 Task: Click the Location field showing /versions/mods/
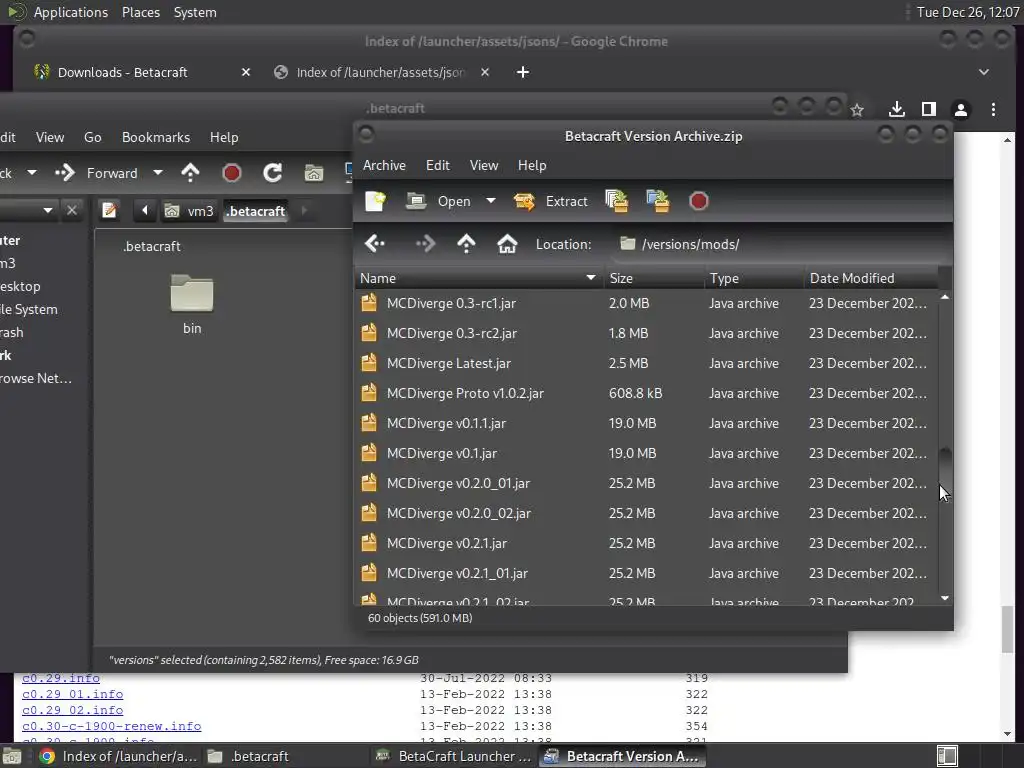click(780, 244)
